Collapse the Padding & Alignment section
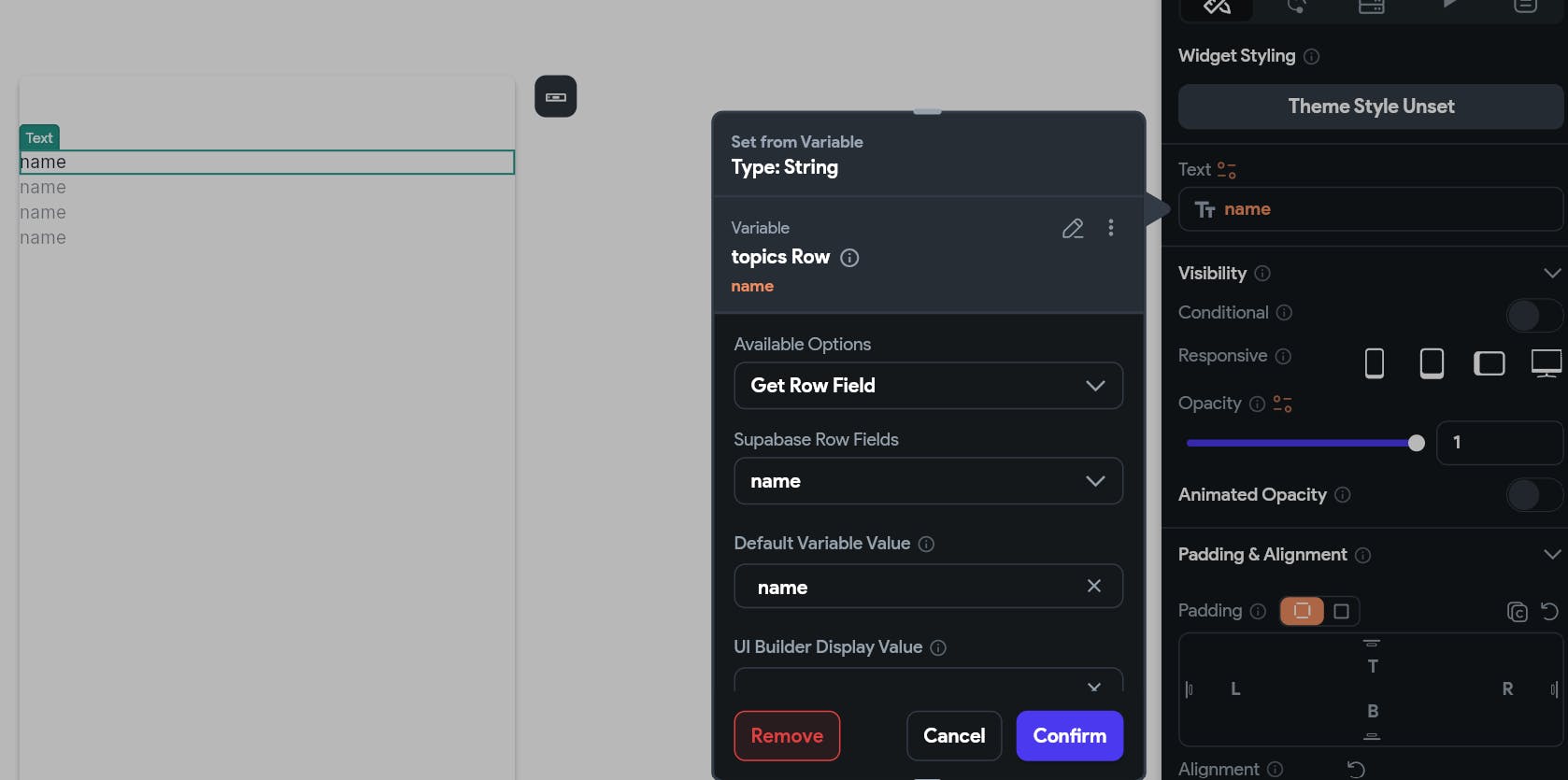Viewport: 1568px width, 780px height. pos(1552,555)
